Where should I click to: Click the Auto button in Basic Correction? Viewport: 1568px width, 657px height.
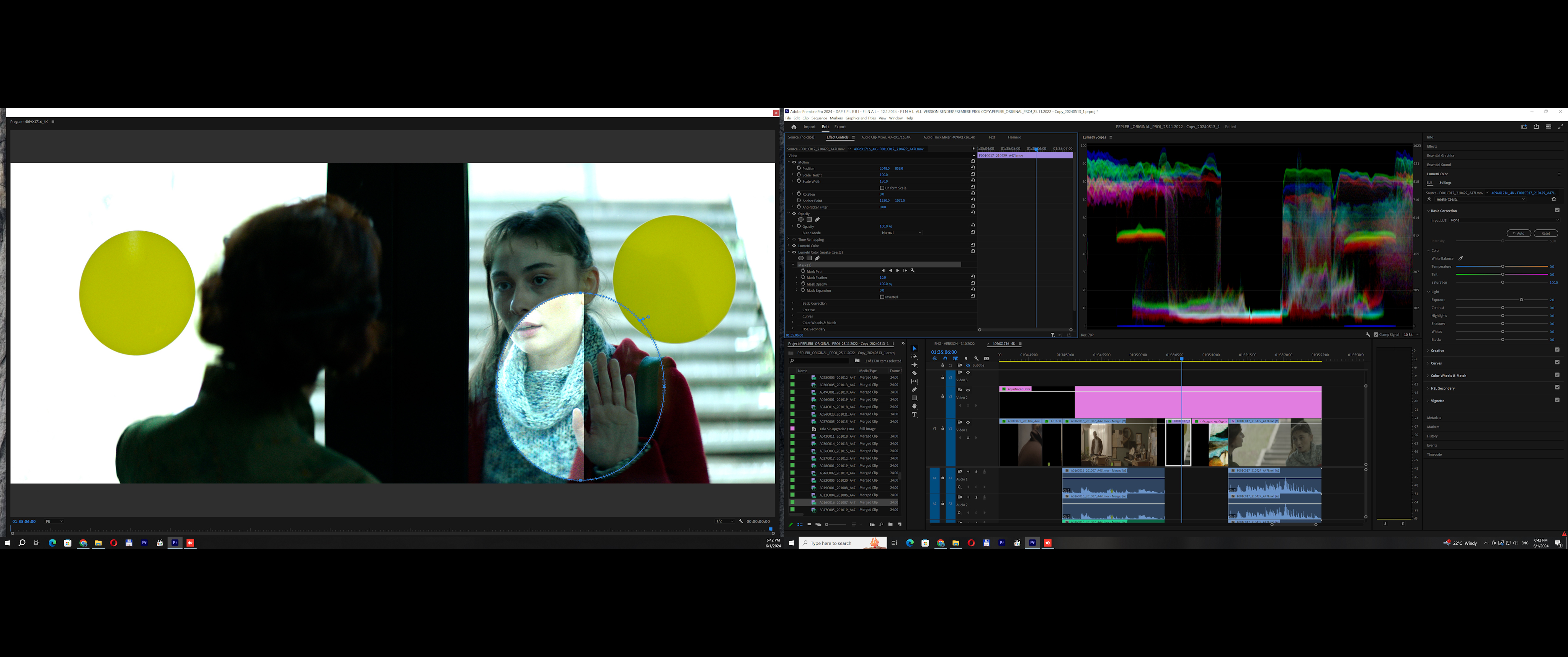click(x=1519, y=233)
